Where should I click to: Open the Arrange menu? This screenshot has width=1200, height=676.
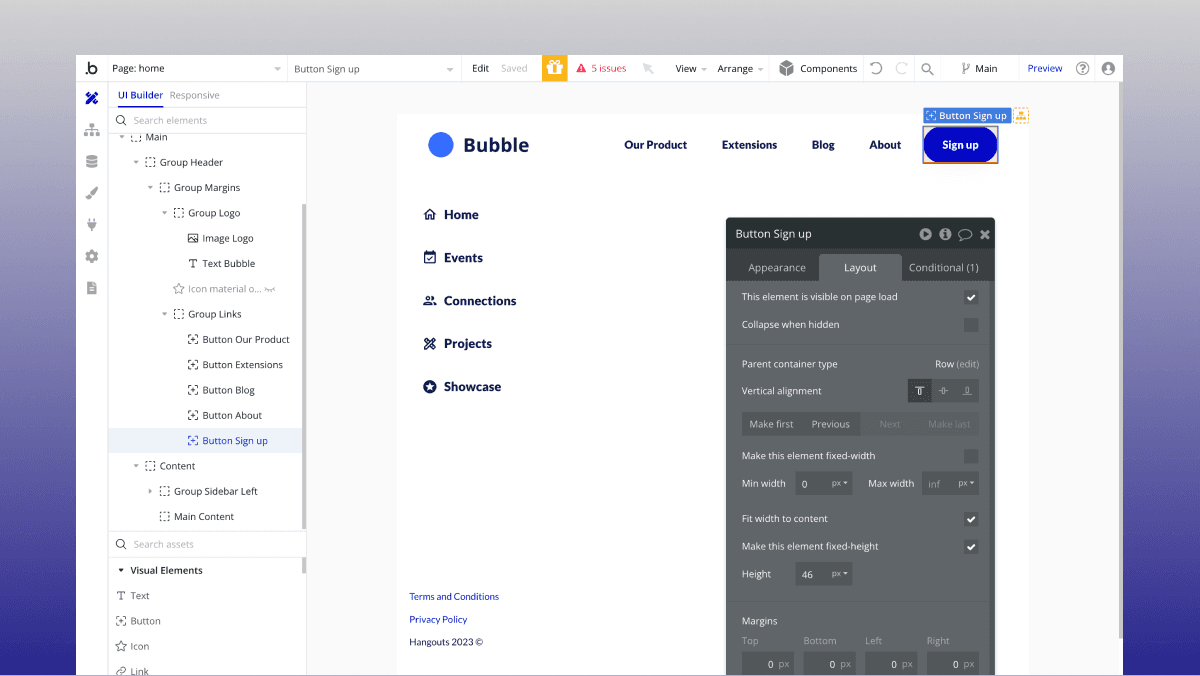click(741, 69)
